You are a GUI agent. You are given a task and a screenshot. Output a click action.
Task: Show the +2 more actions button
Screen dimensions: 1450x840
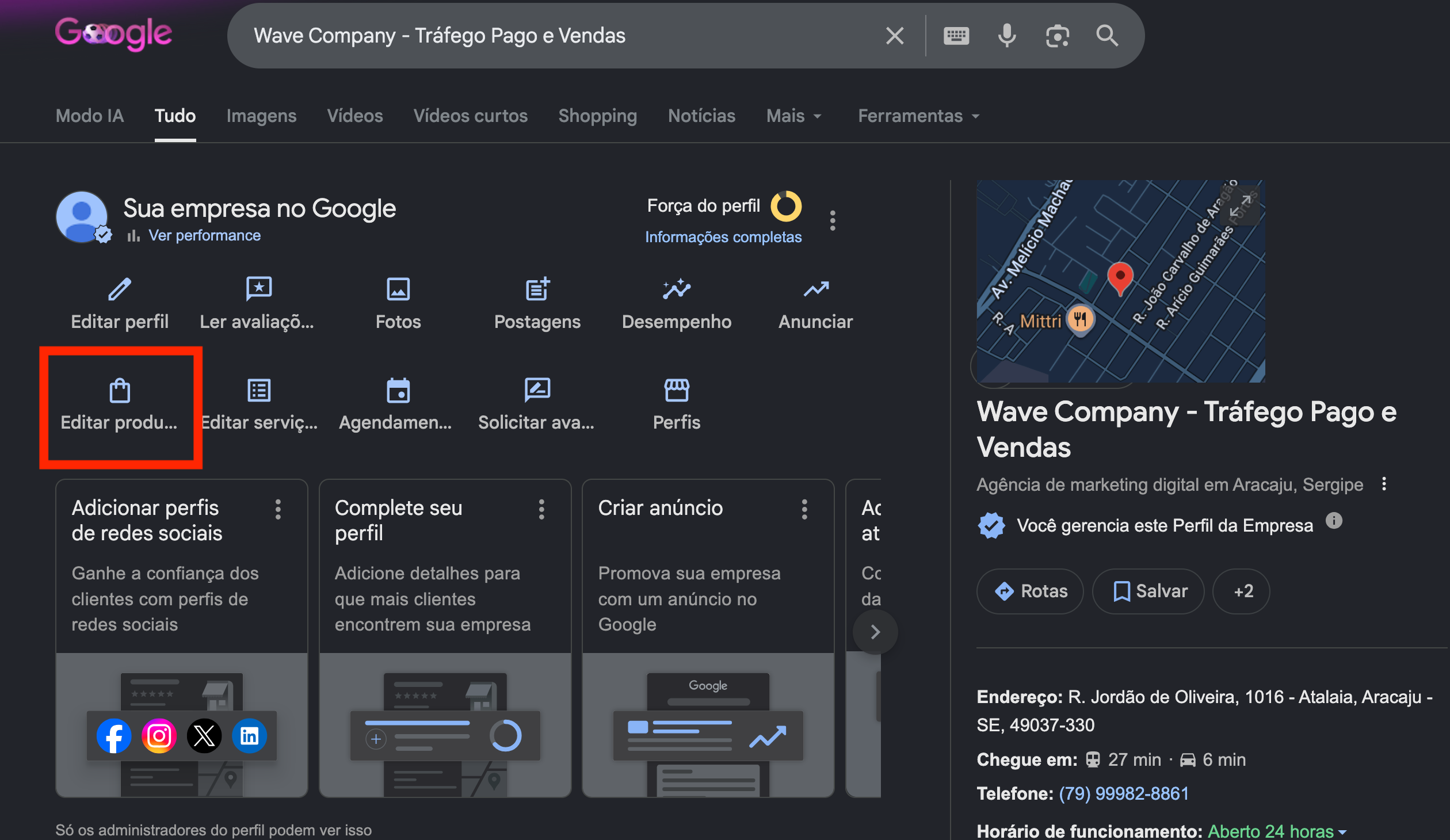1242,591
